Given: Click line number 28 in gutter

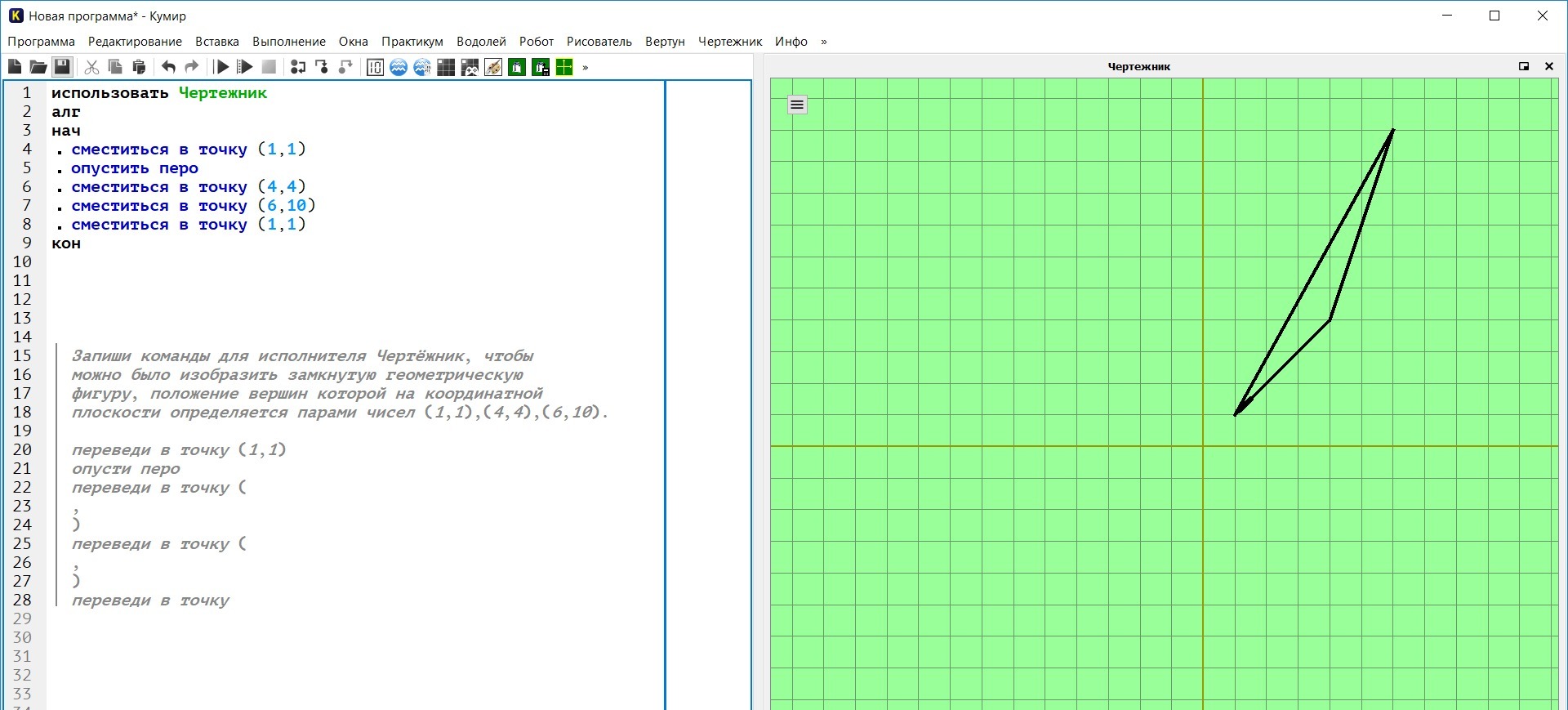Looking at the screenshot, I should click(22, 601).
